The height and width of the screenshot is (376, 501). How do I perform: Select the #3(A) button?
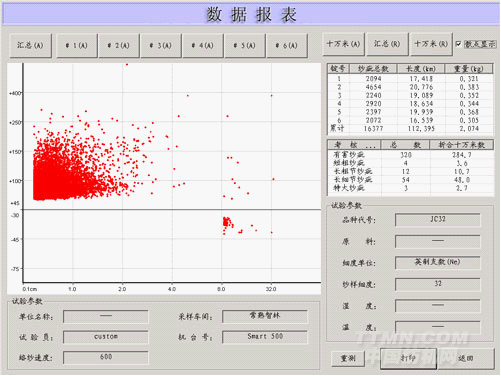click(x=161, y=45)
